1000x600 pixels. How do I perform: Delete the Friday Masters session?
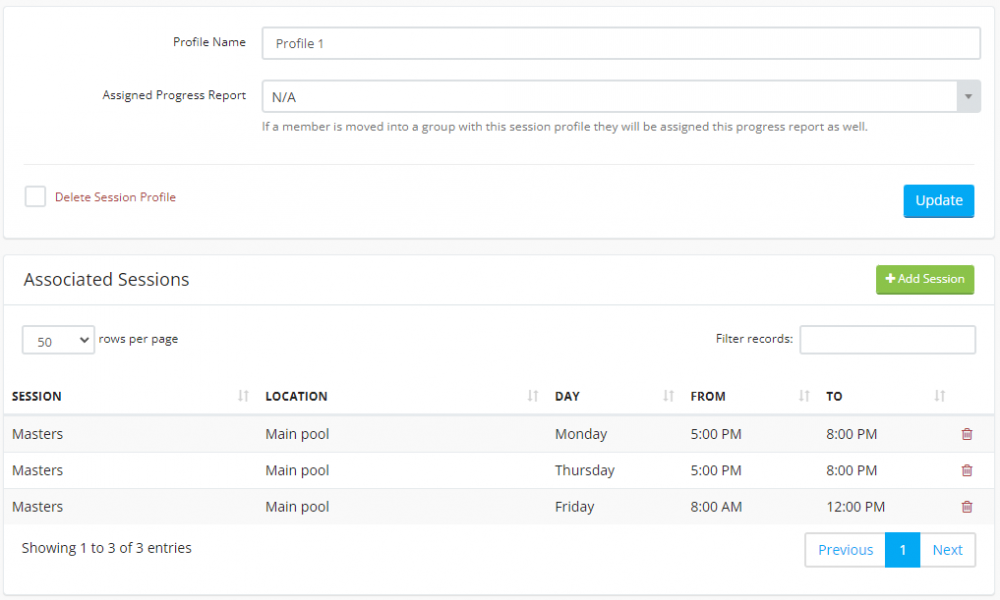tap(966, 506)
